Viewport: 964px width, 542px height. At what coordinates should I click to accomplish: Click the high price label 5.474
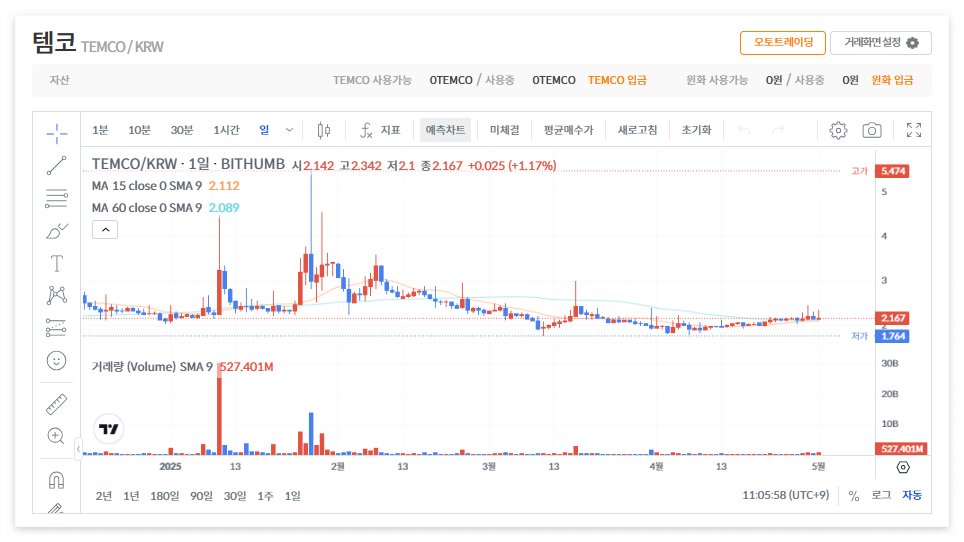pos(893,171)
